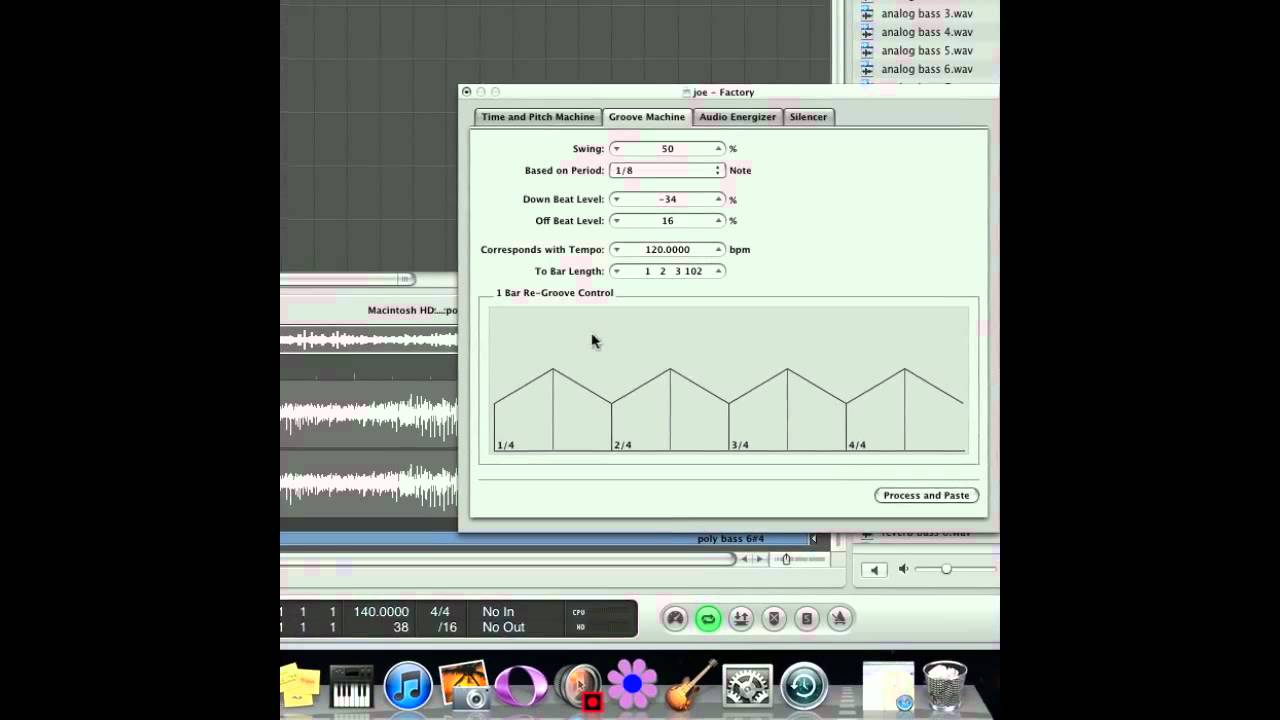Select analog bass 3.wav in file list
Screen dimensions: 1280x720
[x=927, y=14]
